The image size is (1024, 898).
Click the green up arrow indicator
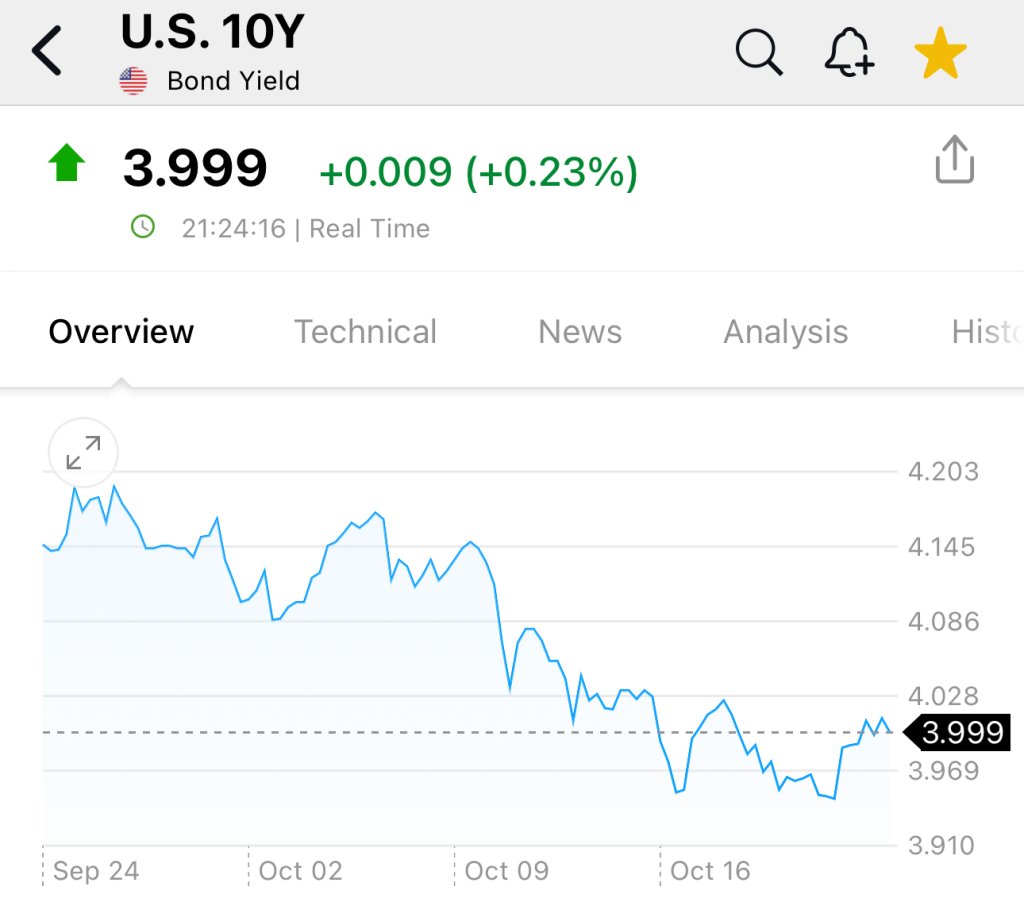tap(67, 163)
